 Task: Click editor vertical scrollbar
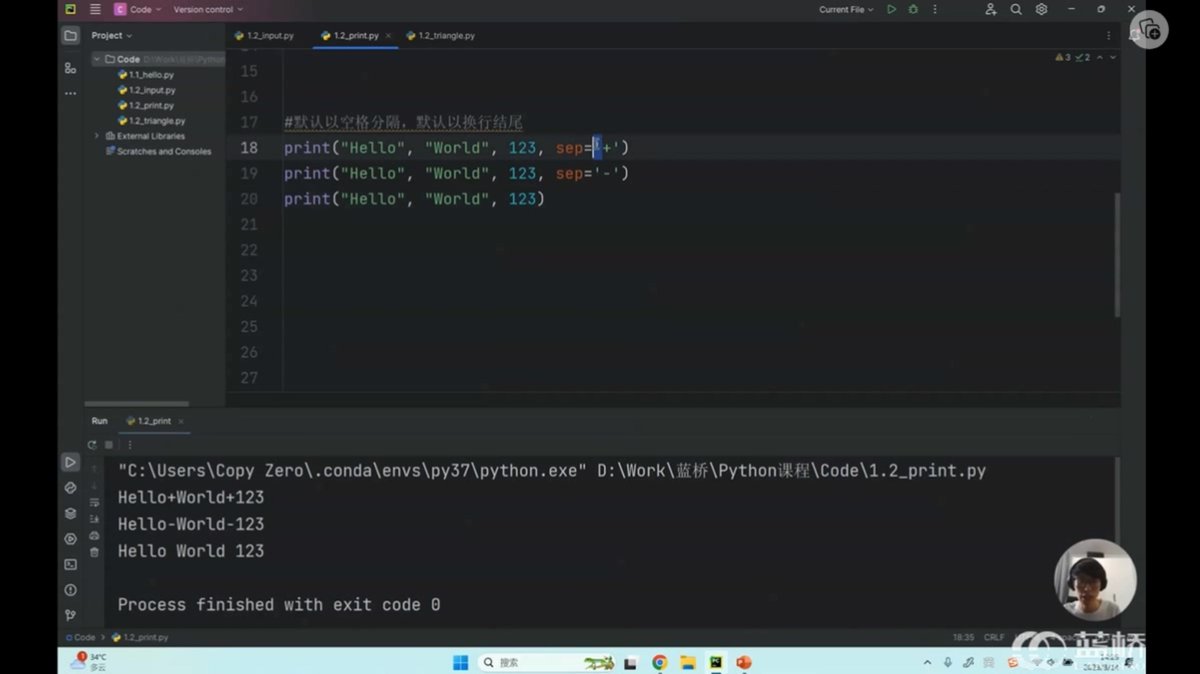(x=1117, y=254)
